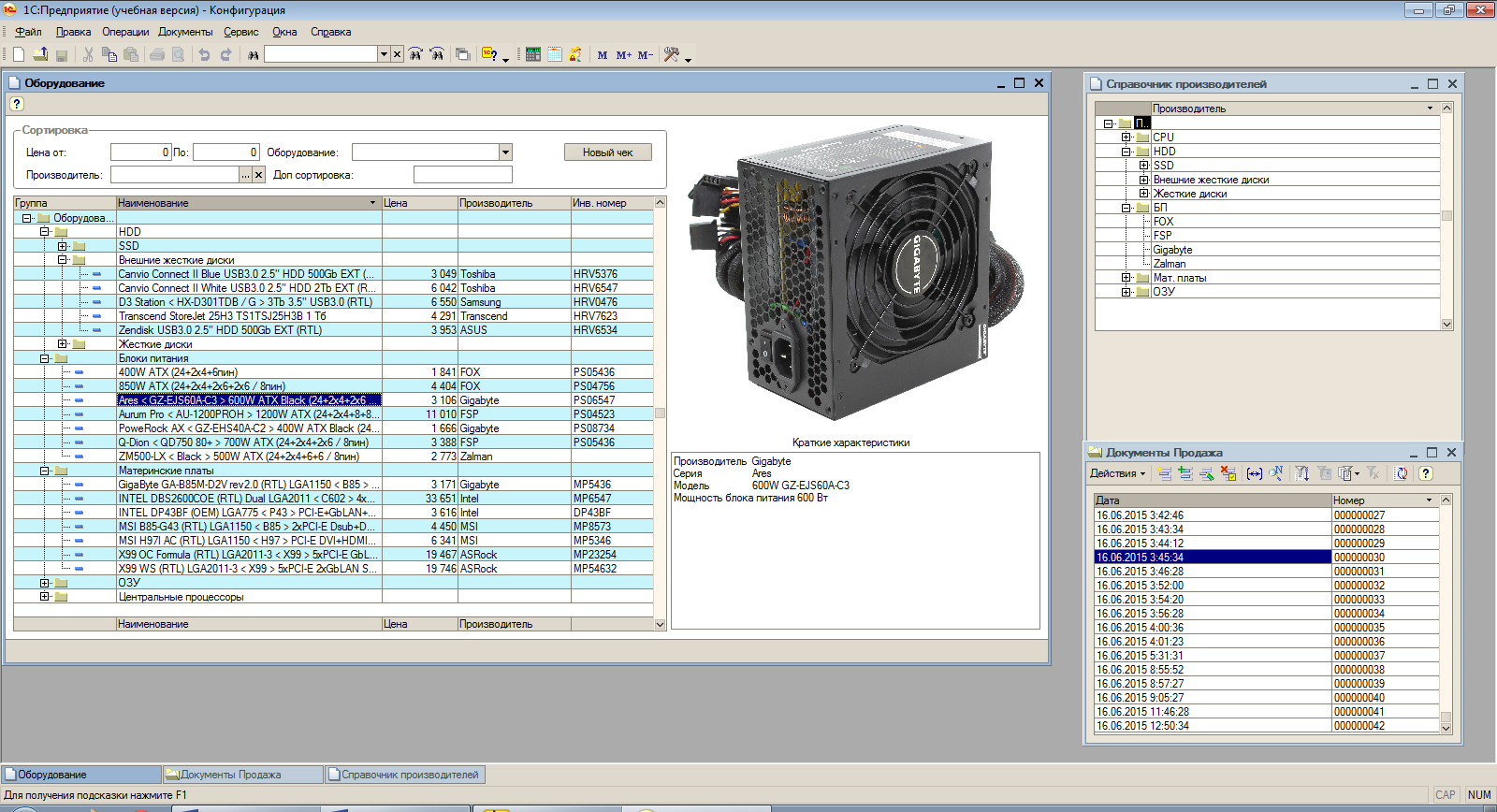Switch to Справочник производителей window tab
Viewport: 1497px width, 812px height.
click(405, 775)
